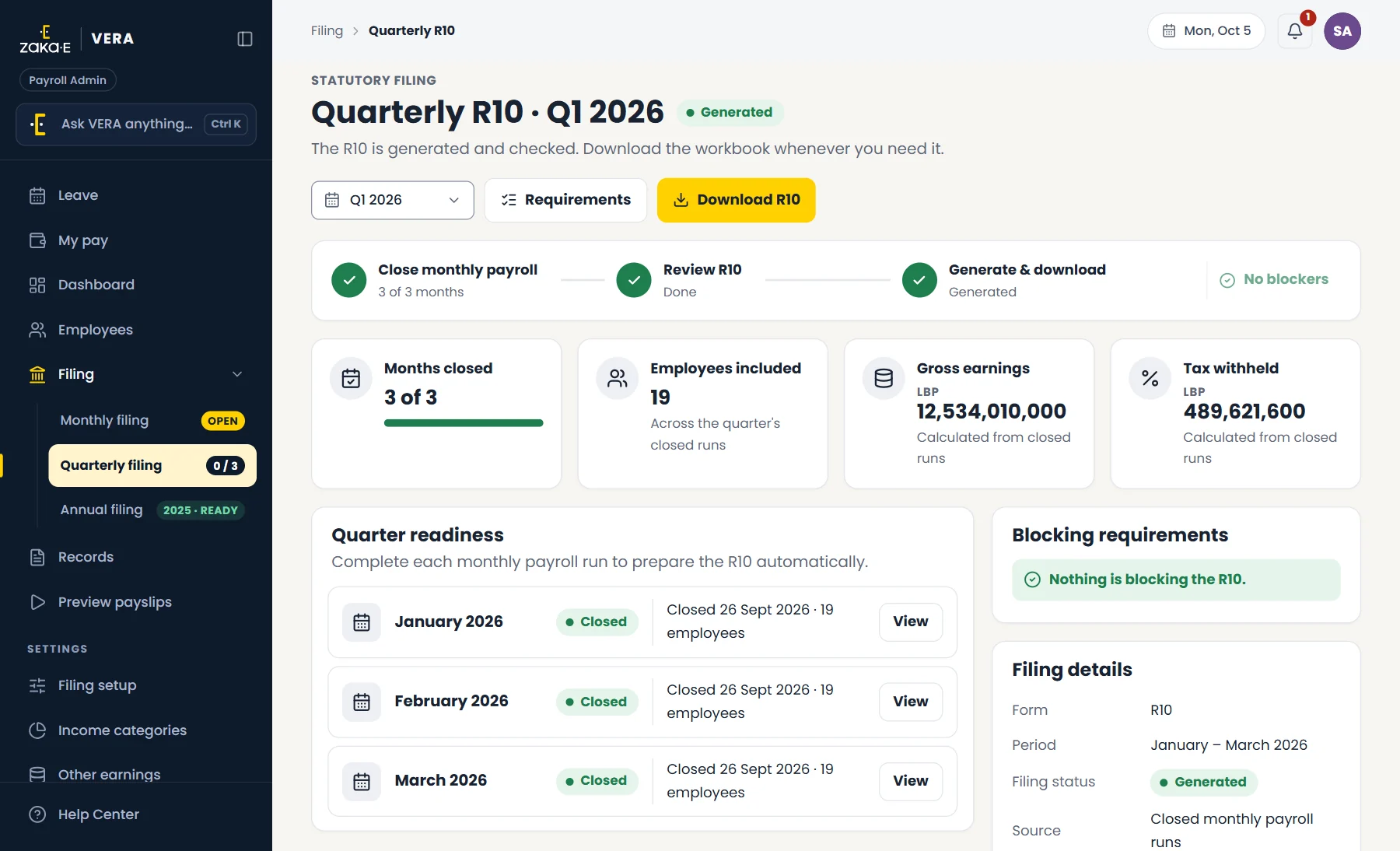The image size is (1400, 851).
Task: Click the Tax withheld percent icon
Action: 1150,379
